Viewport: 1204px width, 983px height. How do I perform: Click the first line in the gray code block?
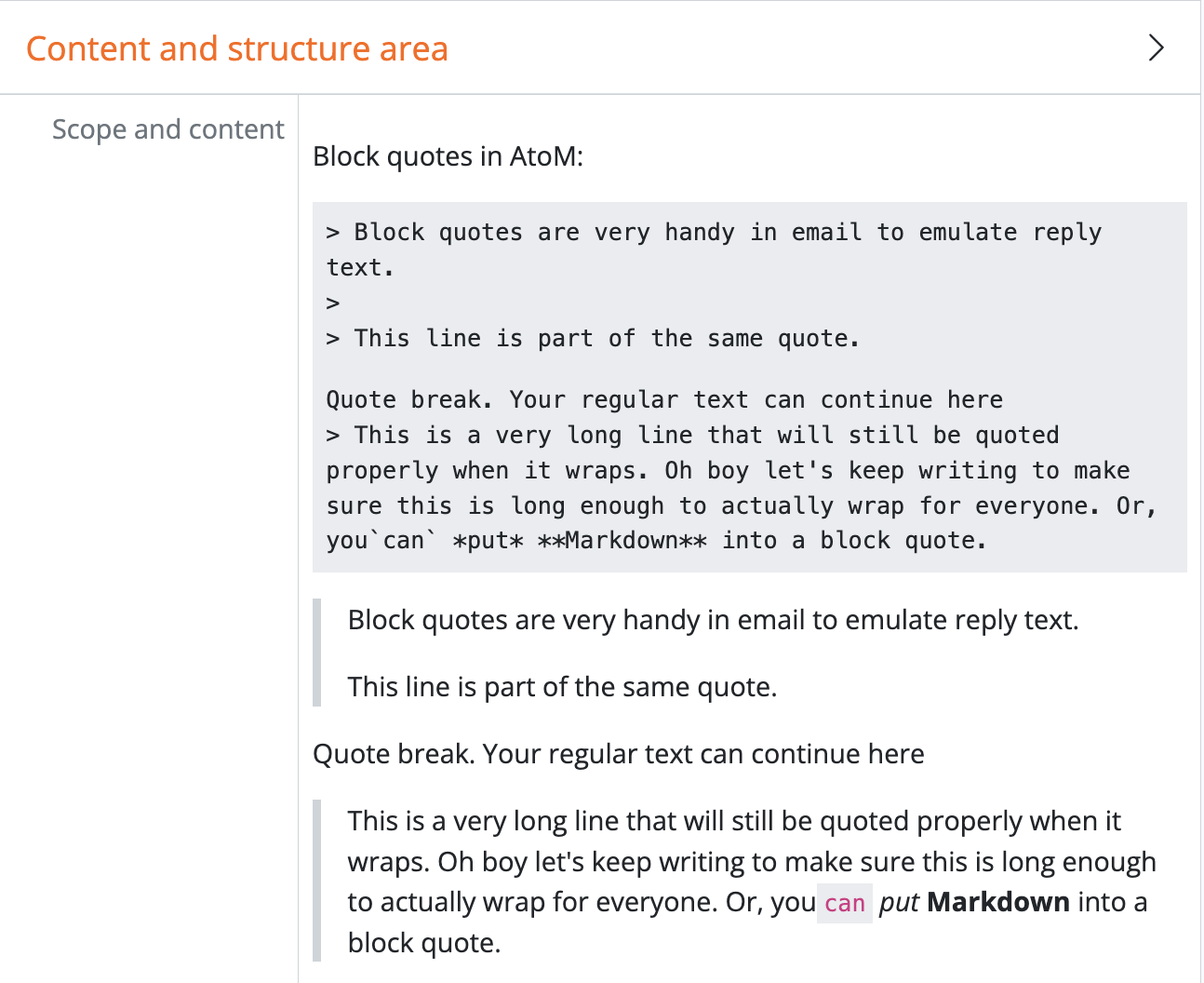click(x=713, y=232)
